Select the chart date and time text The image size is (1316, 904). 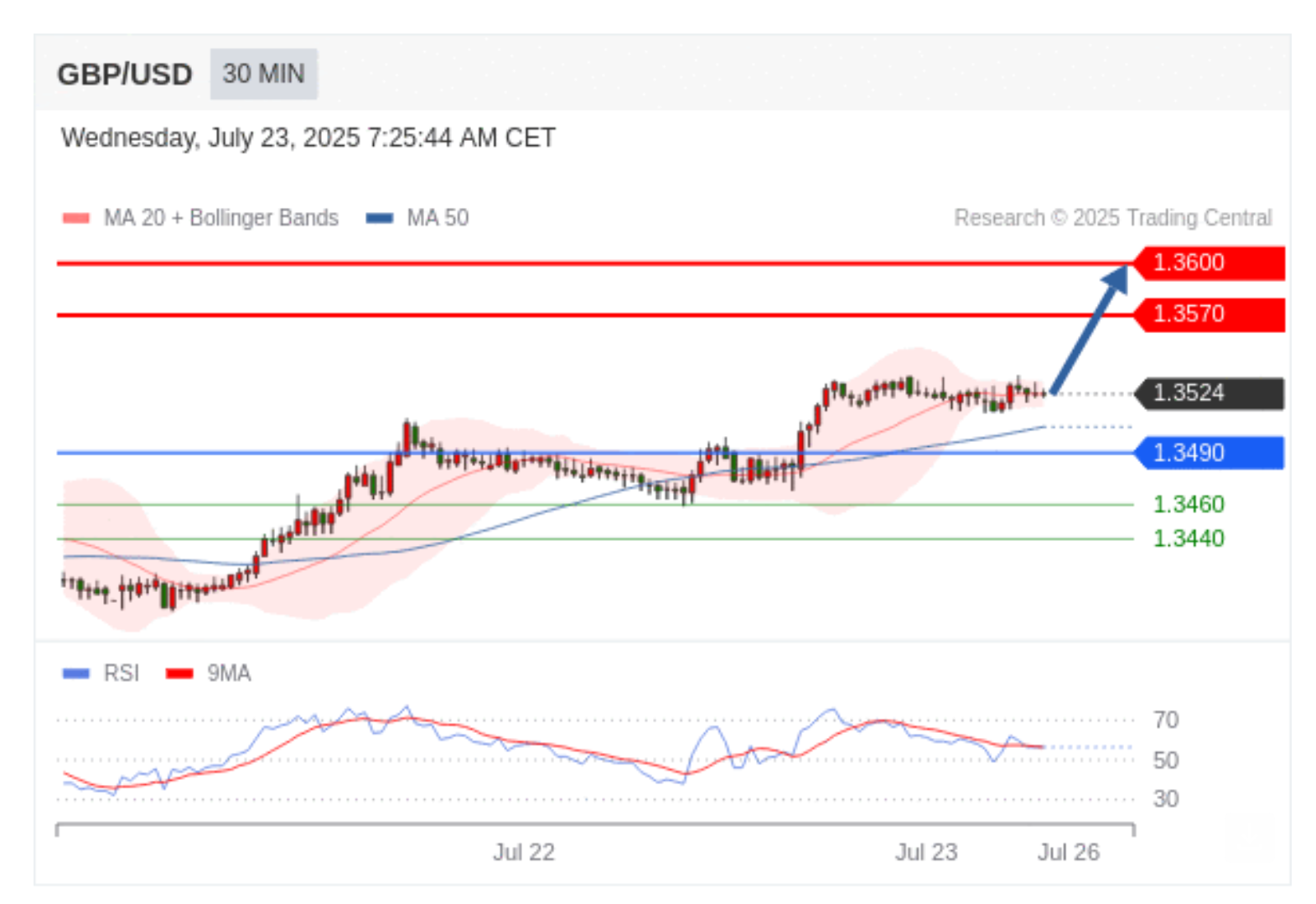click(x=308, y=138)
